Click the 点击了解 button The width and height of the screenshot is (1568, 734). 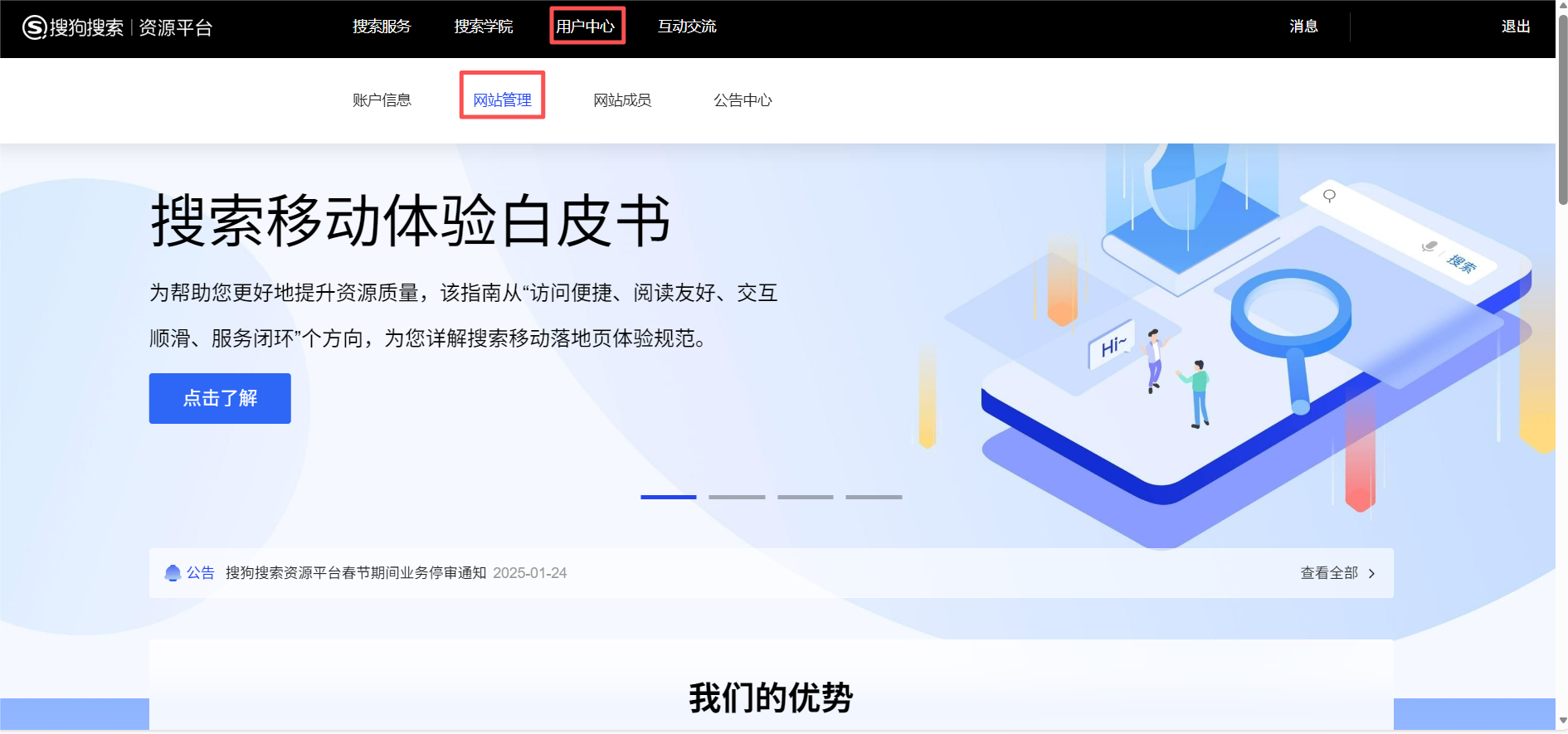tap(220, 398)
